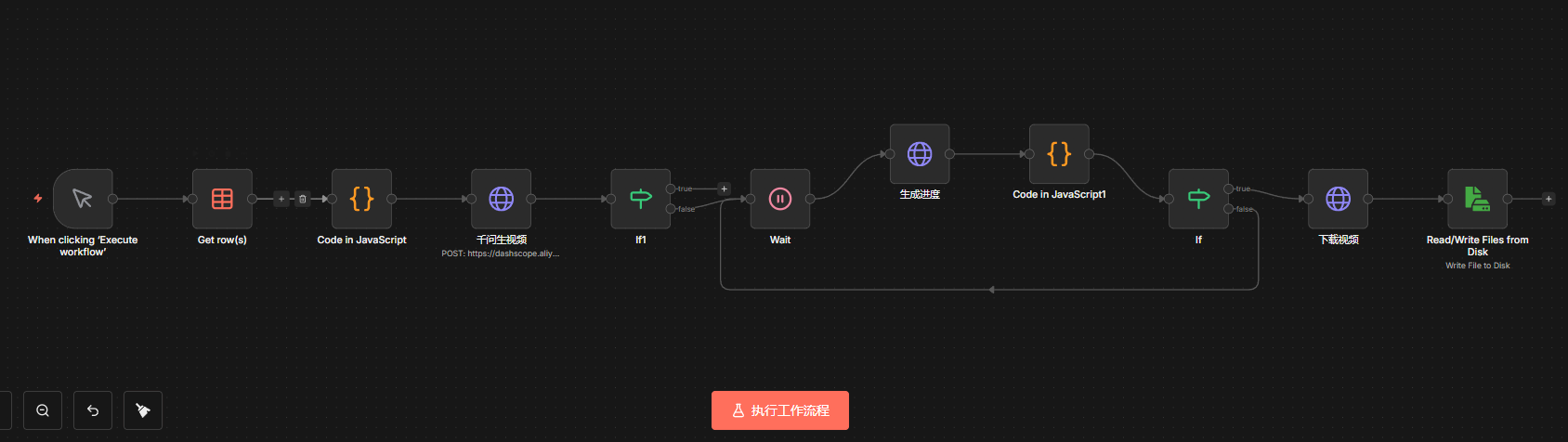Open the Code in JavaScript1 node
Image resolution: width=1568 pixels, height=442 pixels.
coord(1058,154)
